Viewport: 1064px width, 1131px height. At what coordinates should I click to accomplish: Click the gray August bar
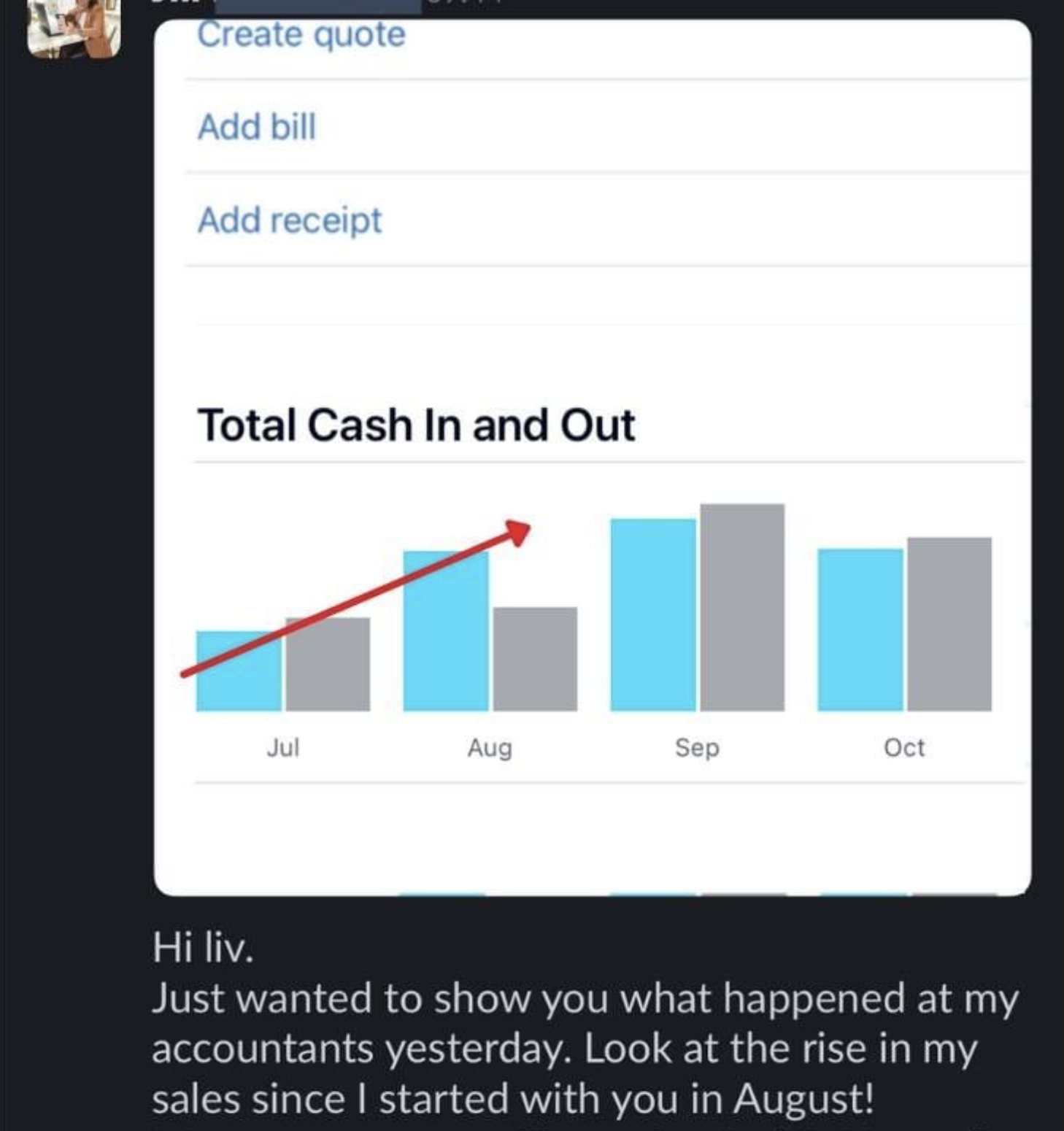point(535,659)
